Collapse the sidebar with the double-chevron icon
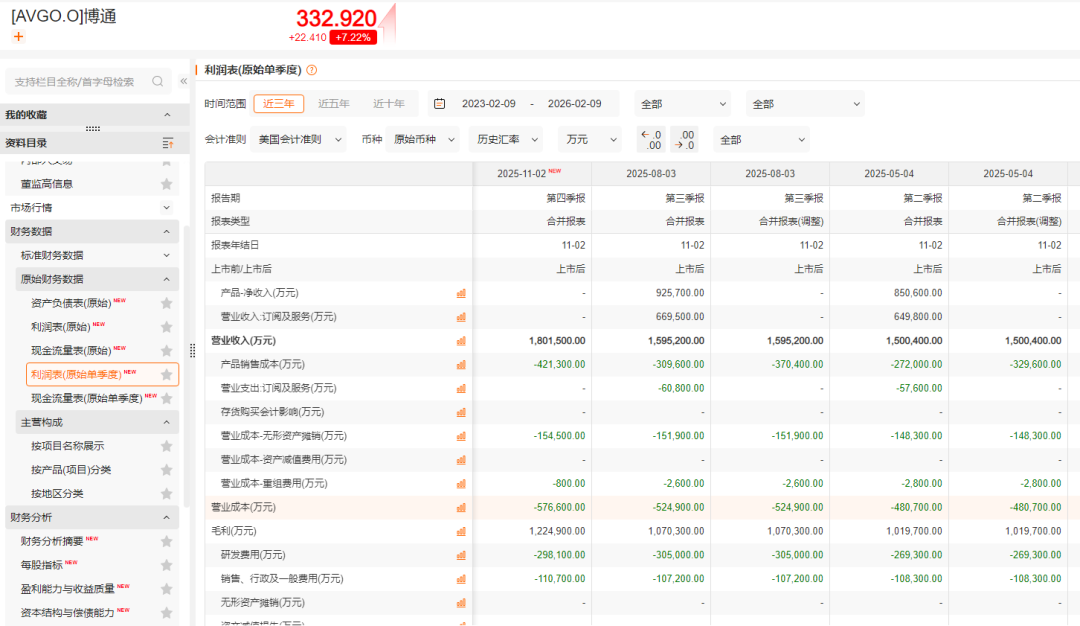This screenshot has width=1080, height=626. click(x=183, y=81)
